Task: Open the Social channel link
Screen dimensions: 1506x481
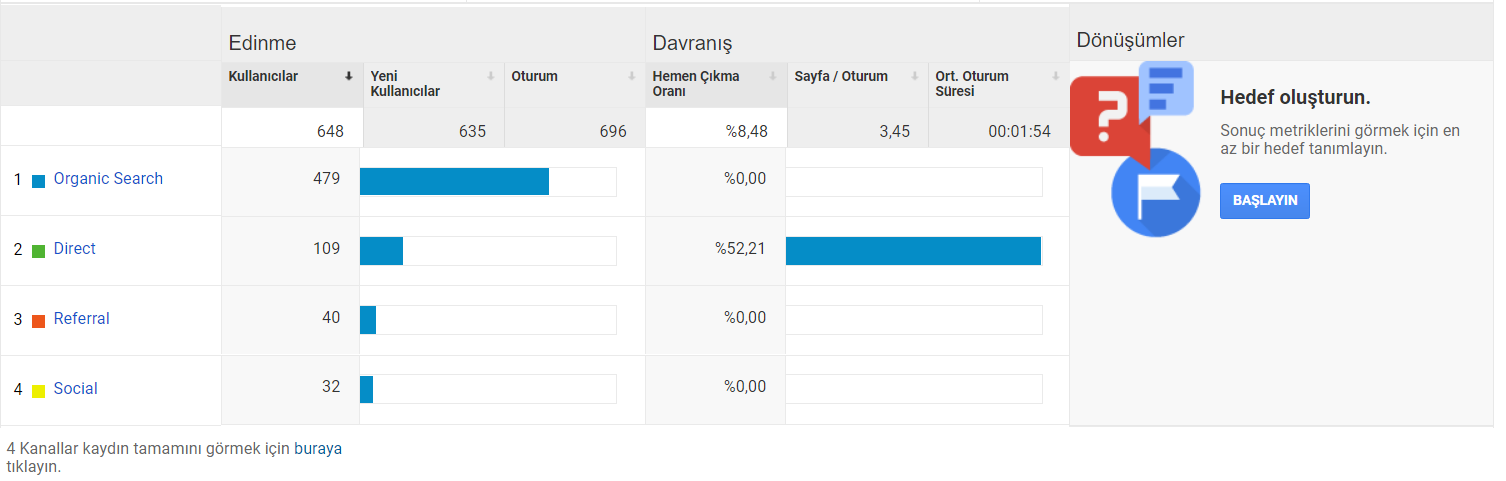Action: (76, 388)
